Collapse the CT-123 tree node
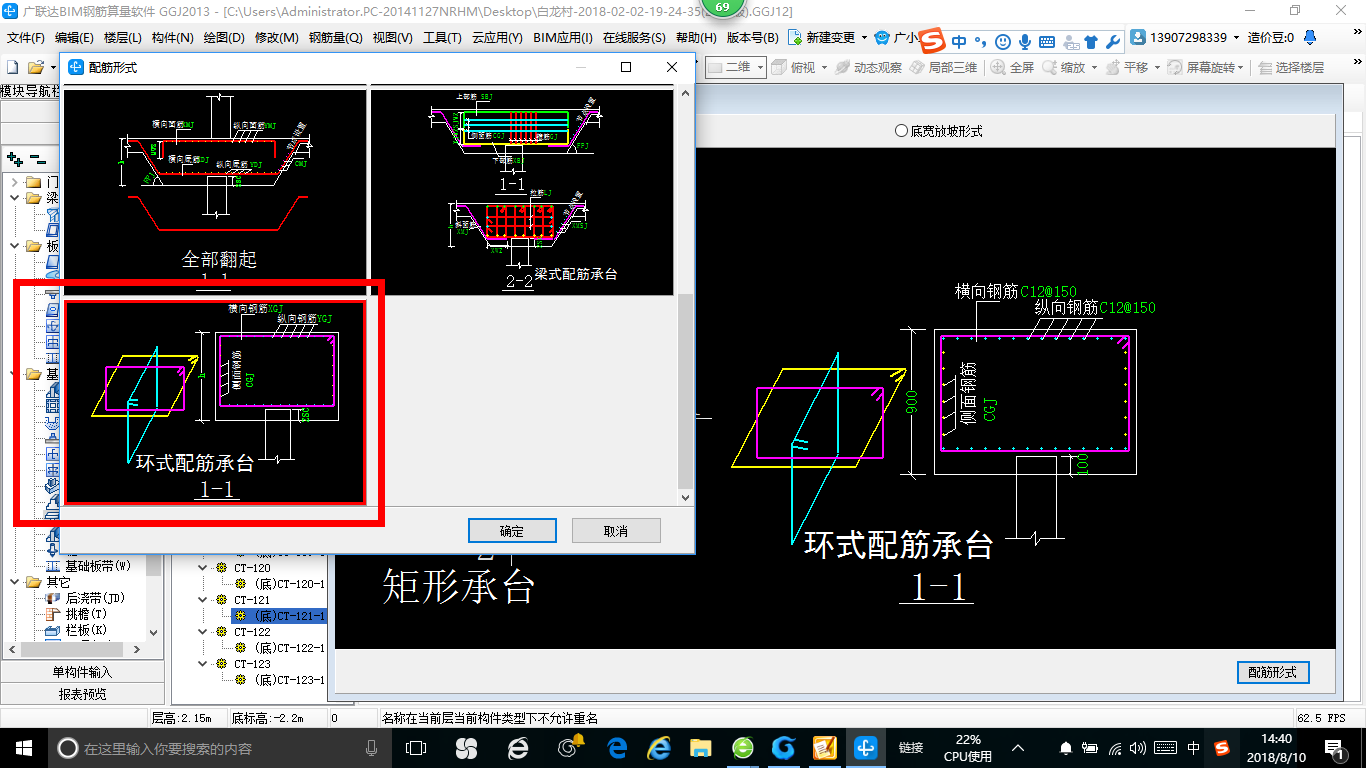The width and height of the screenshot is (1366, 768). pyautogui.click(x=204, y=664)
